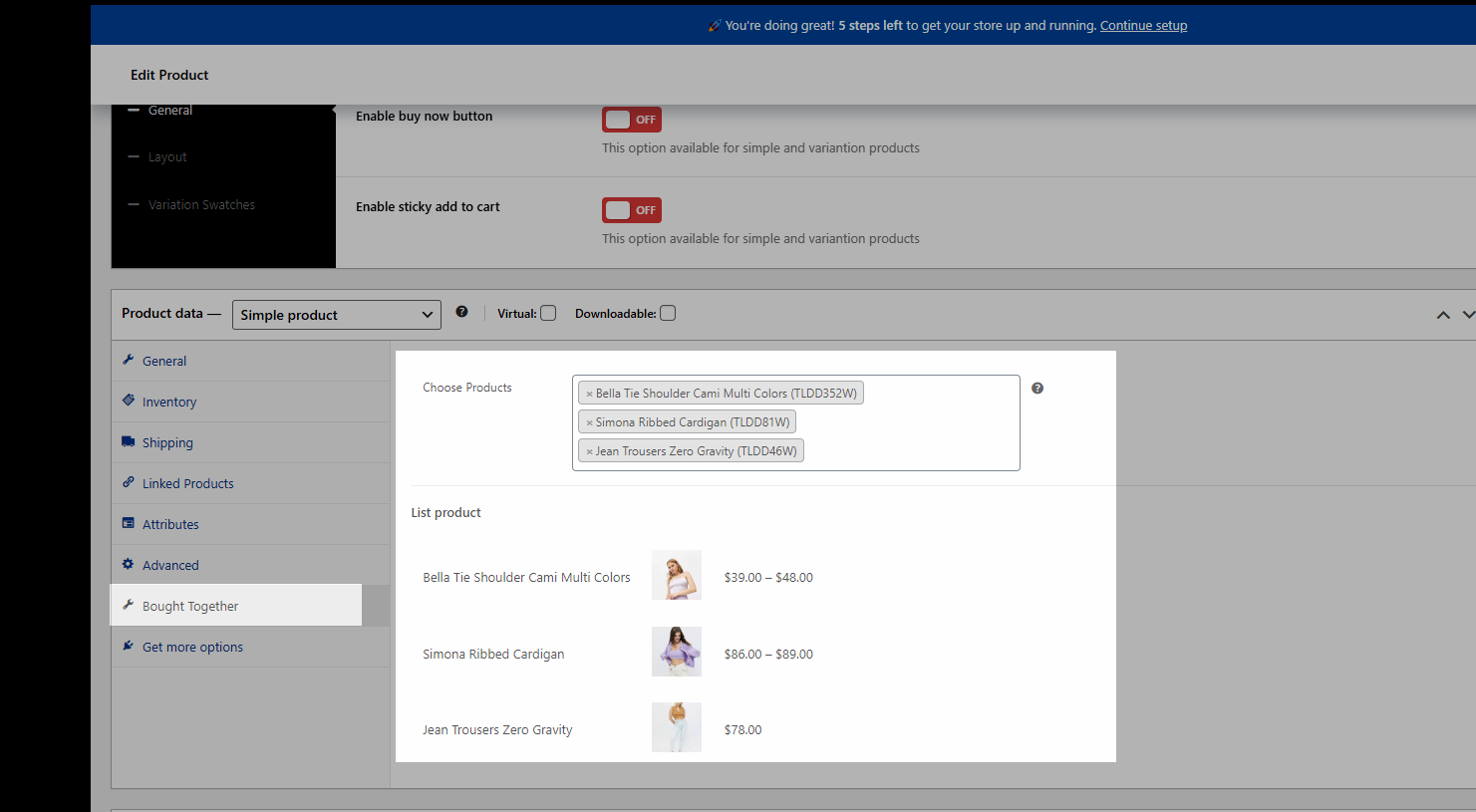Click the Get more options plug icon
This screenshot has height=812, width=1476.
click(128, 646)
